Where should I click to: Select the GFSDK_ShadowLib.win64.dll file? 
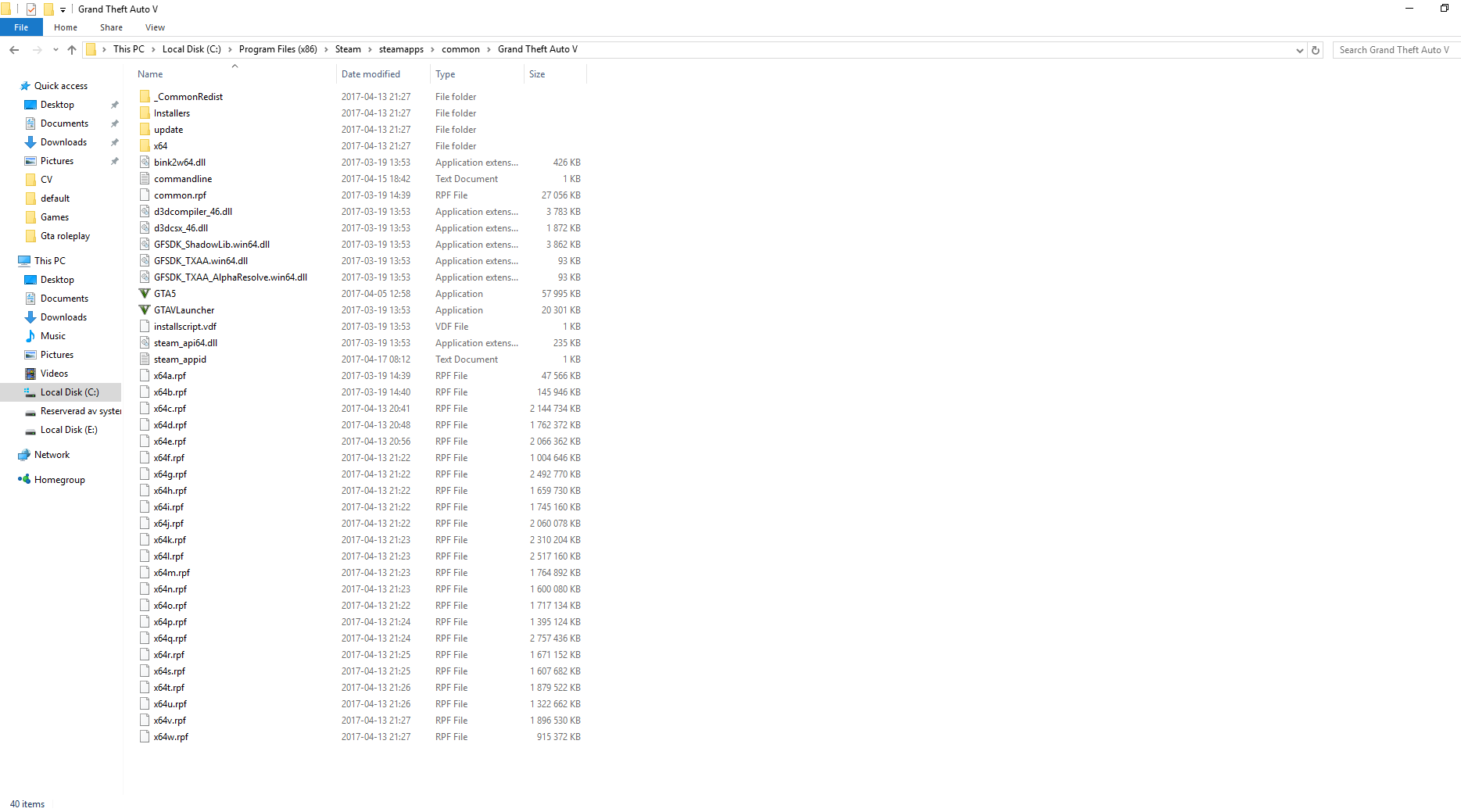(x=211, y=245)
